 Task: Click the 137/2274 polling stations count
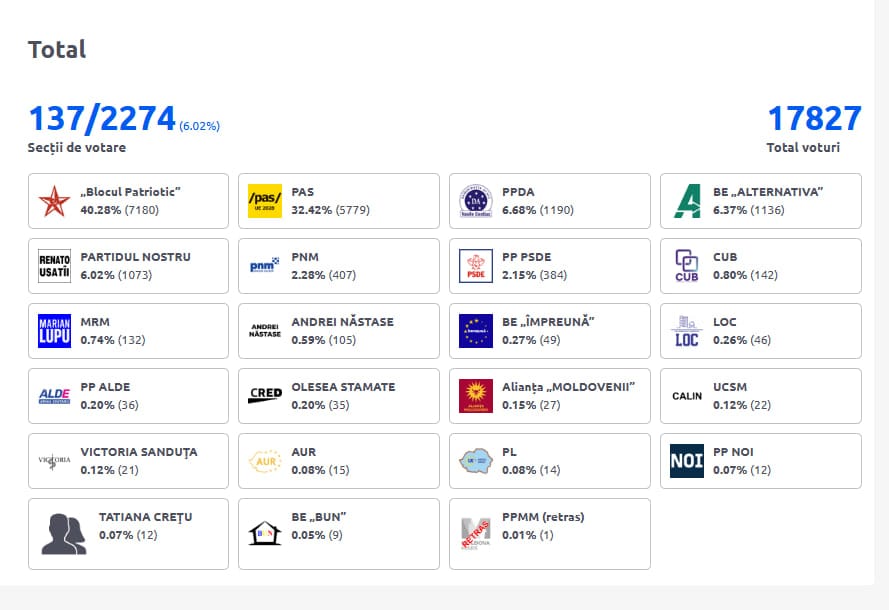tap(102, 118)
